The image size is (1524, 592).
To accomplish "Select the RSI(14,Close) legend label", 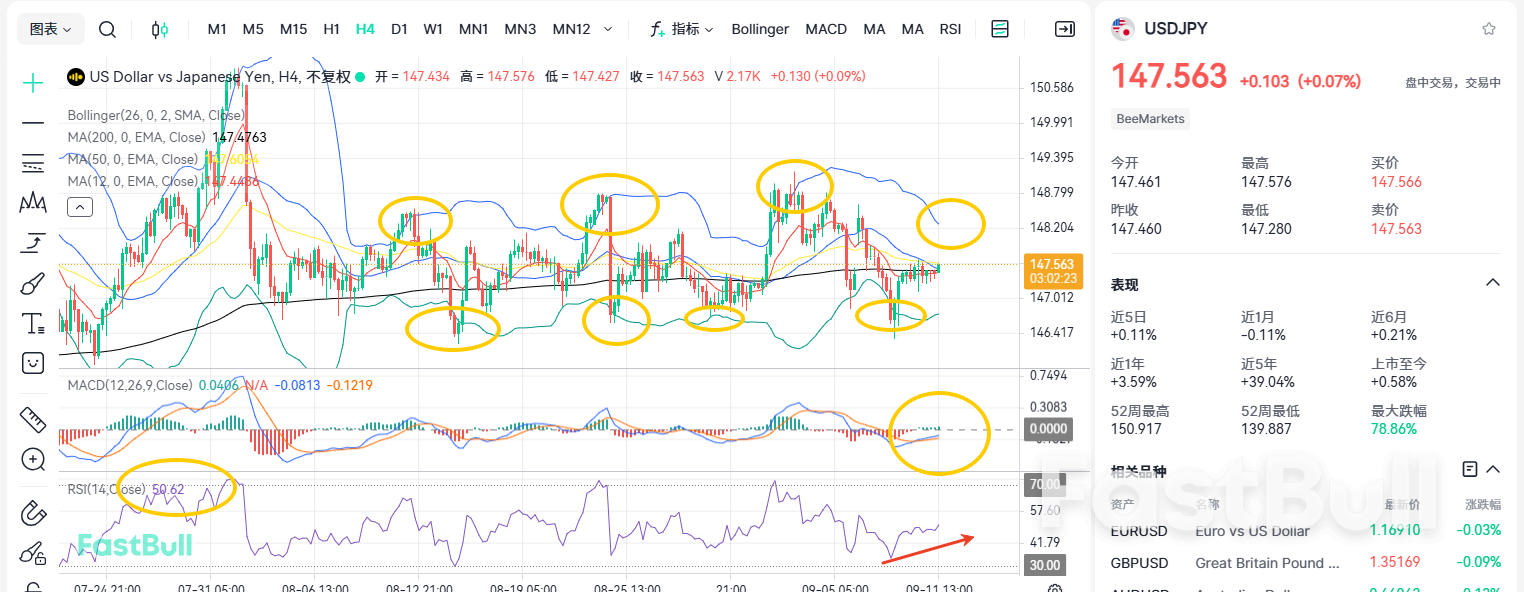I will 106,489.
